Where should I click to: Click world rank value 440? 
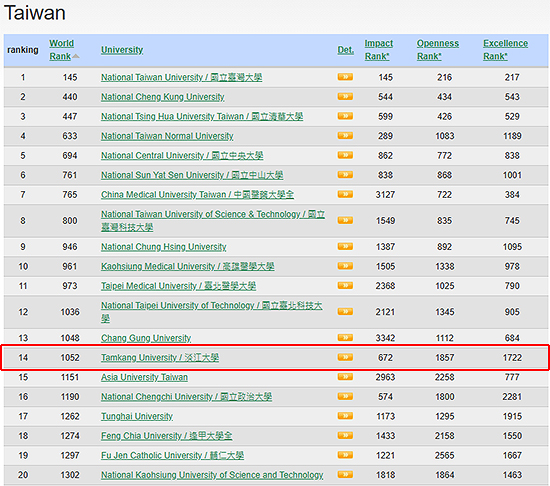(x=70, y=97)
